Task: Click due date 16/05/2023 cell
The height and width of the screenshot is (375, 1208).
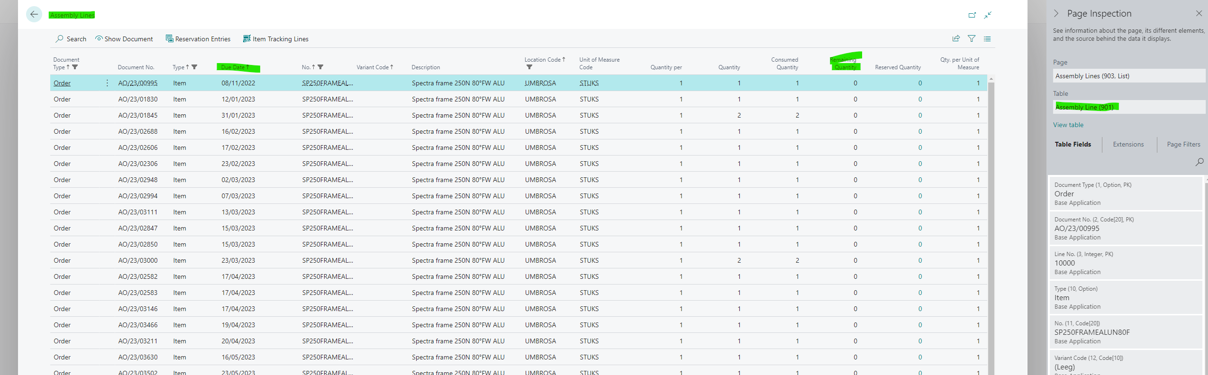Action: (x=238, y=357)
